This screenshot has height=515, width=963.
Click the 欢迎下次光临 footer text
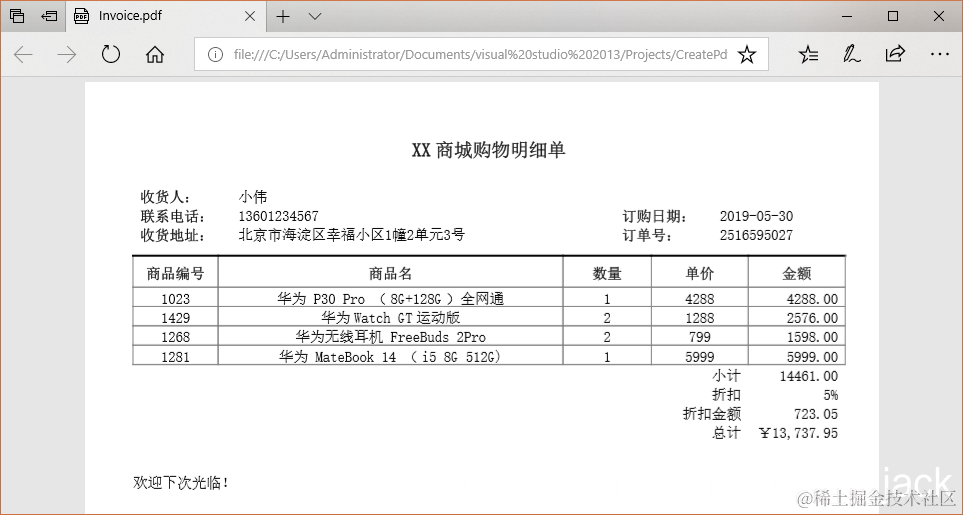point(181,483)
